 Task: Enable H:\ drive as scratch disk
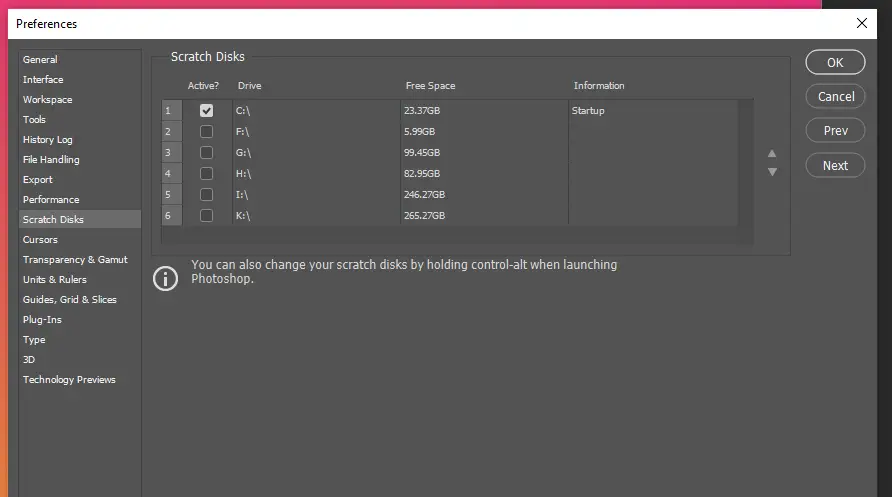tap(207, 173)
